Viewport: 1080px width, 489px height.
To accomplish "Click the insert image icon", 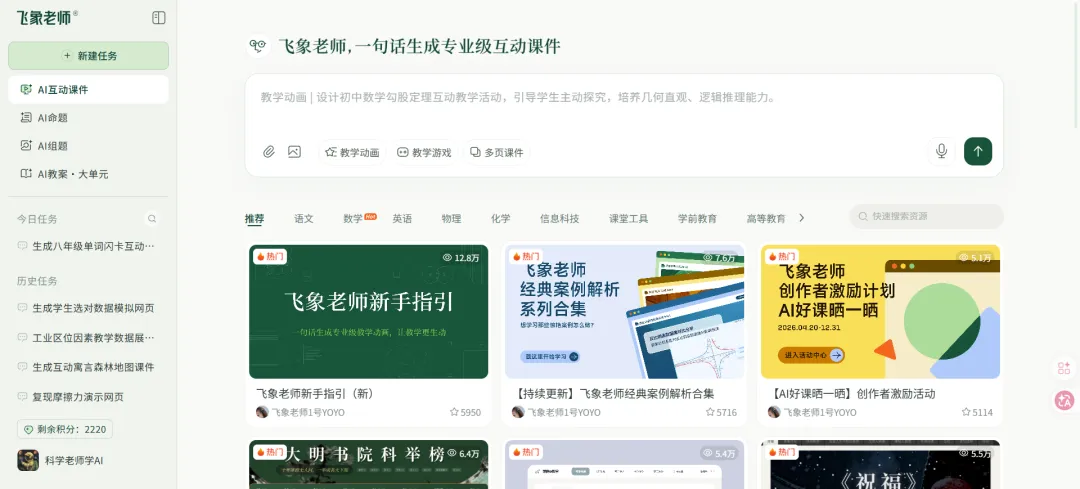I will 294,152.
